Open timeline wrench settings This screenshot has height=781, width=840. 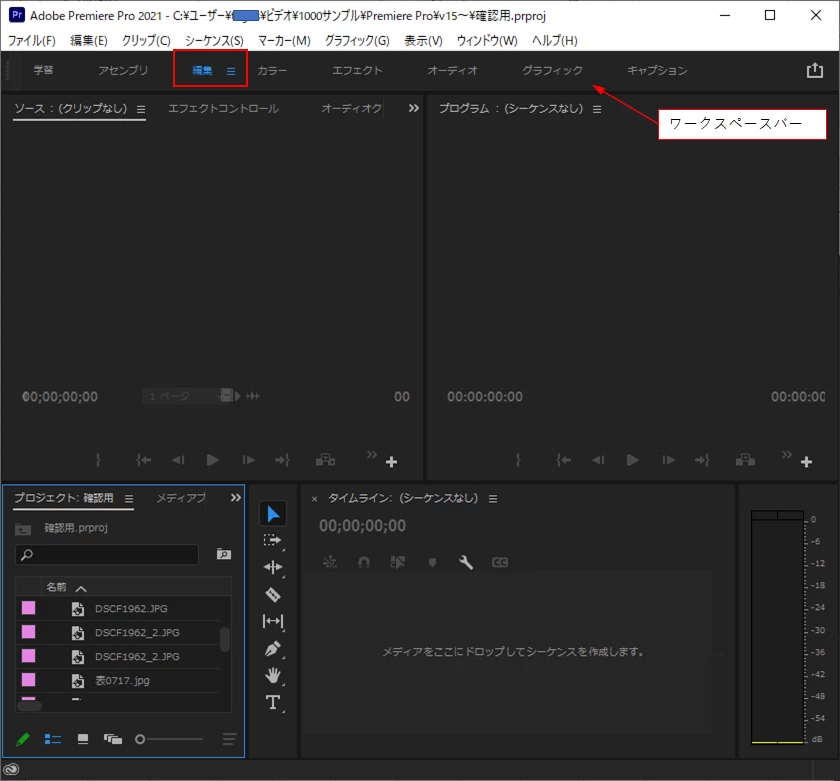(466, 562)
